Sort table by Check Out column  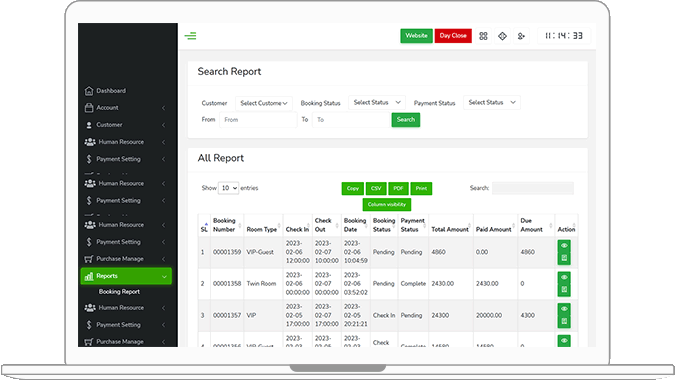tap(326, 225)
